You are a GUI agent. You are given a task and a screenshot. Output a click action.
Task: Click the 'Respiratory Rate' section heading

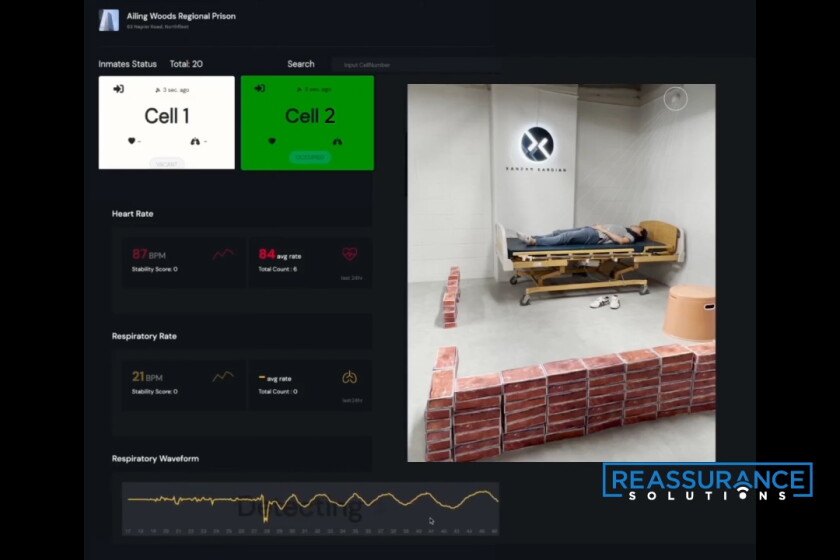(144, 336)
